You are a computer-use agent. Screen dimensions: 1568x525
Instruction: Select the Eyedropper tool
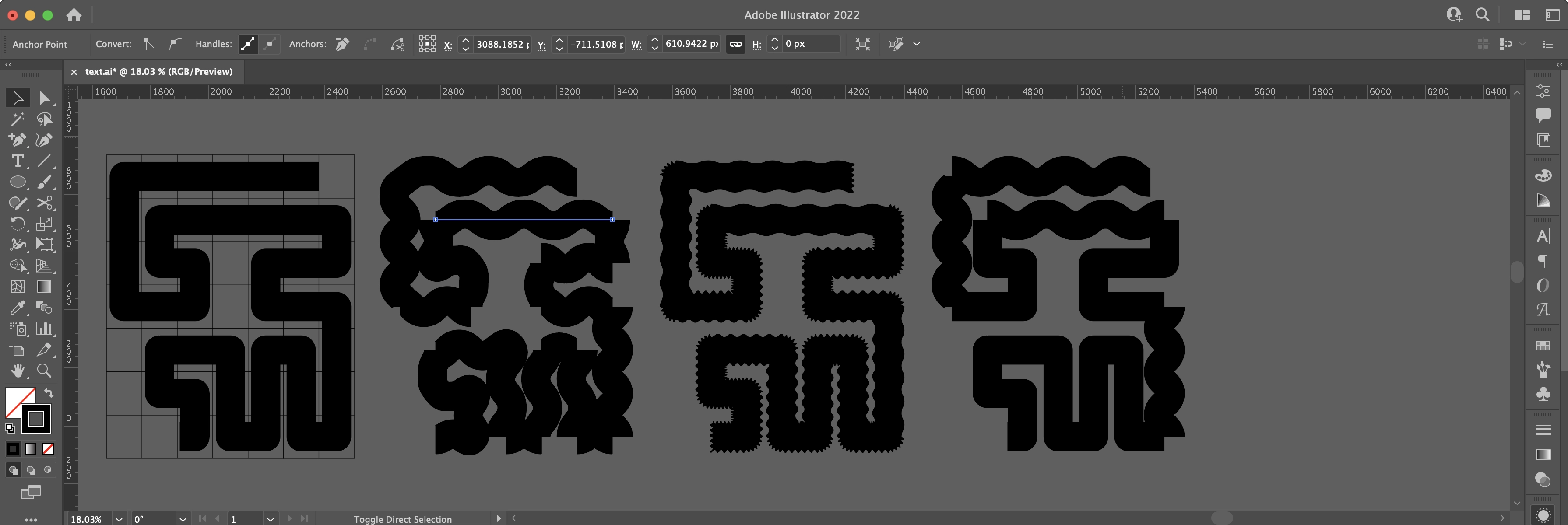pyautogui.click(x=18, y=307)
